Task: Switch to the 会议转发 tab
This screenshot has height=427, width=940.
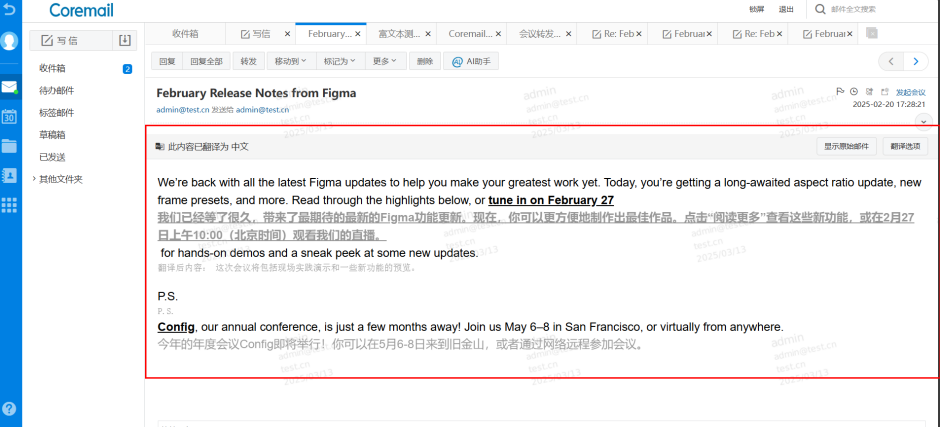Action: [540, 33]
